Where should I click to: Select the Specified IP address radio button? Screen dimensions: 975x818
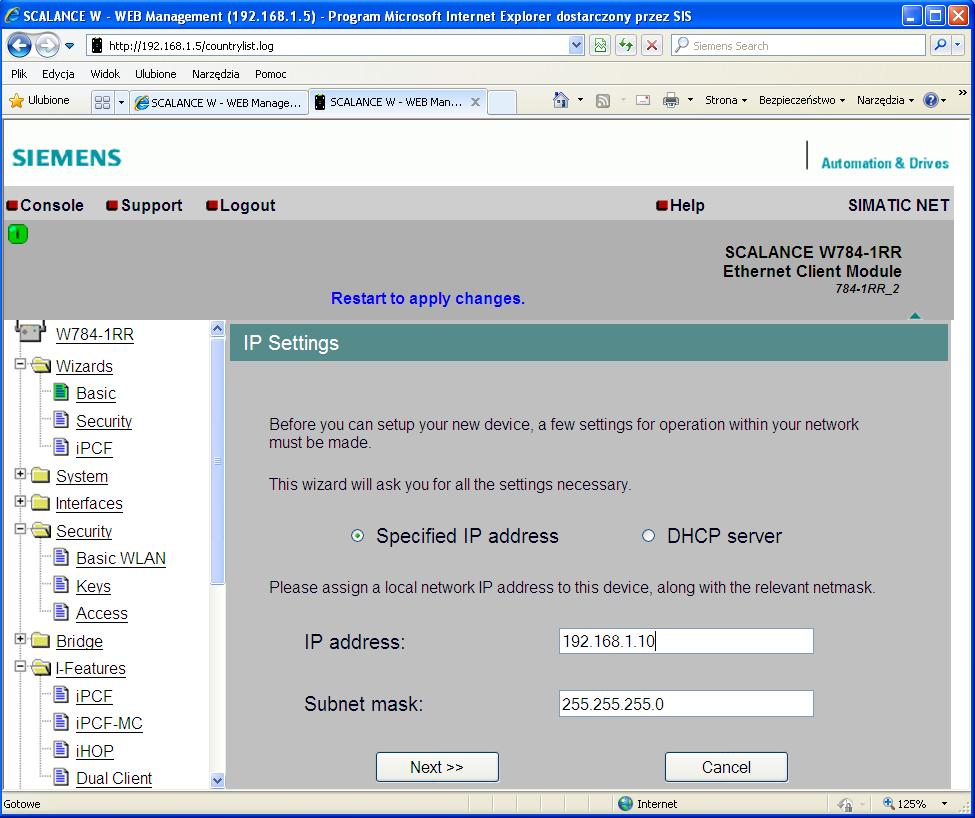pos(358,536)
